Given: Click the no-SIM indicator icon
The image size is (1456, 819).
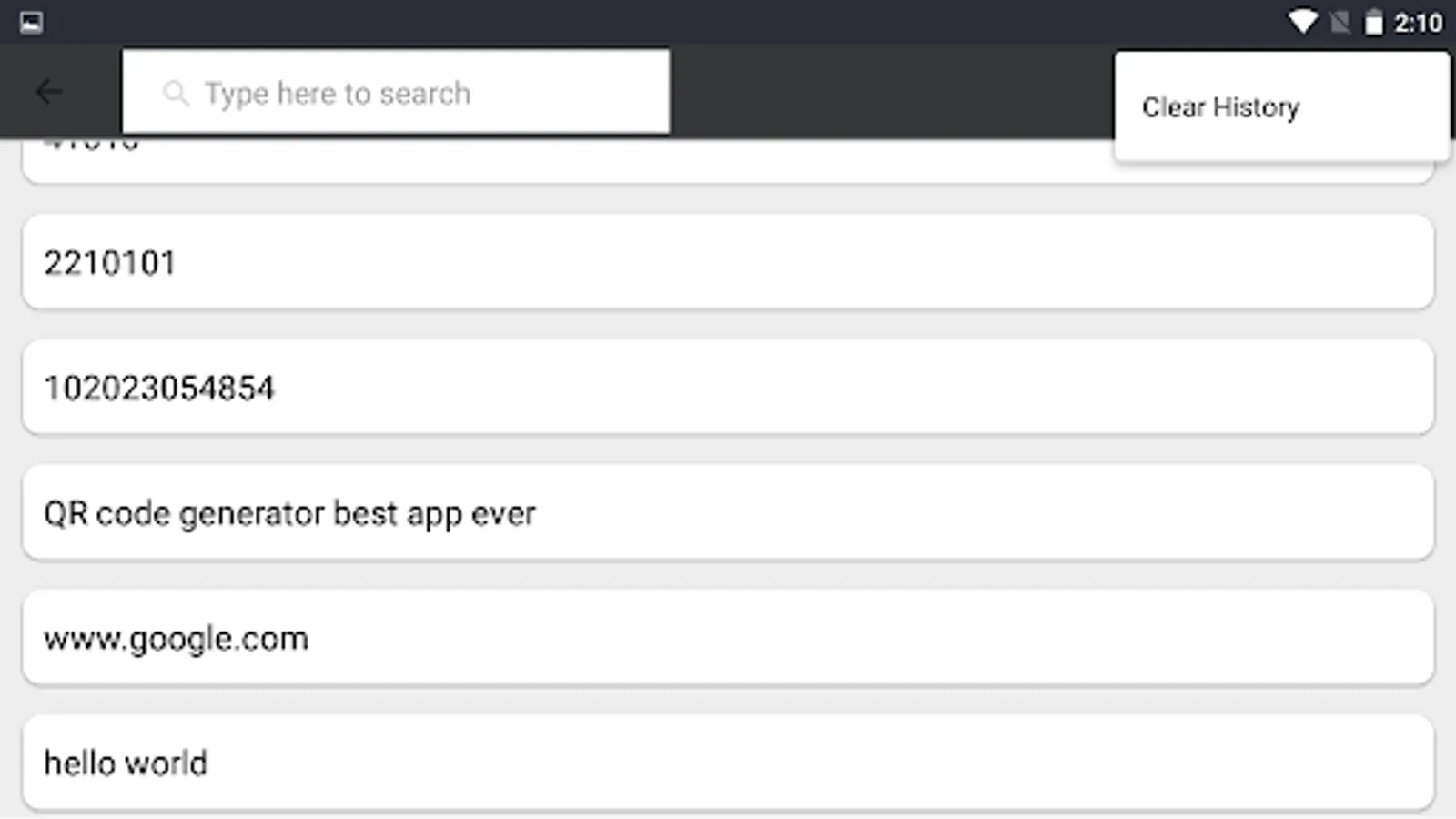Looking at the screenshot, I should [1340, 22].
